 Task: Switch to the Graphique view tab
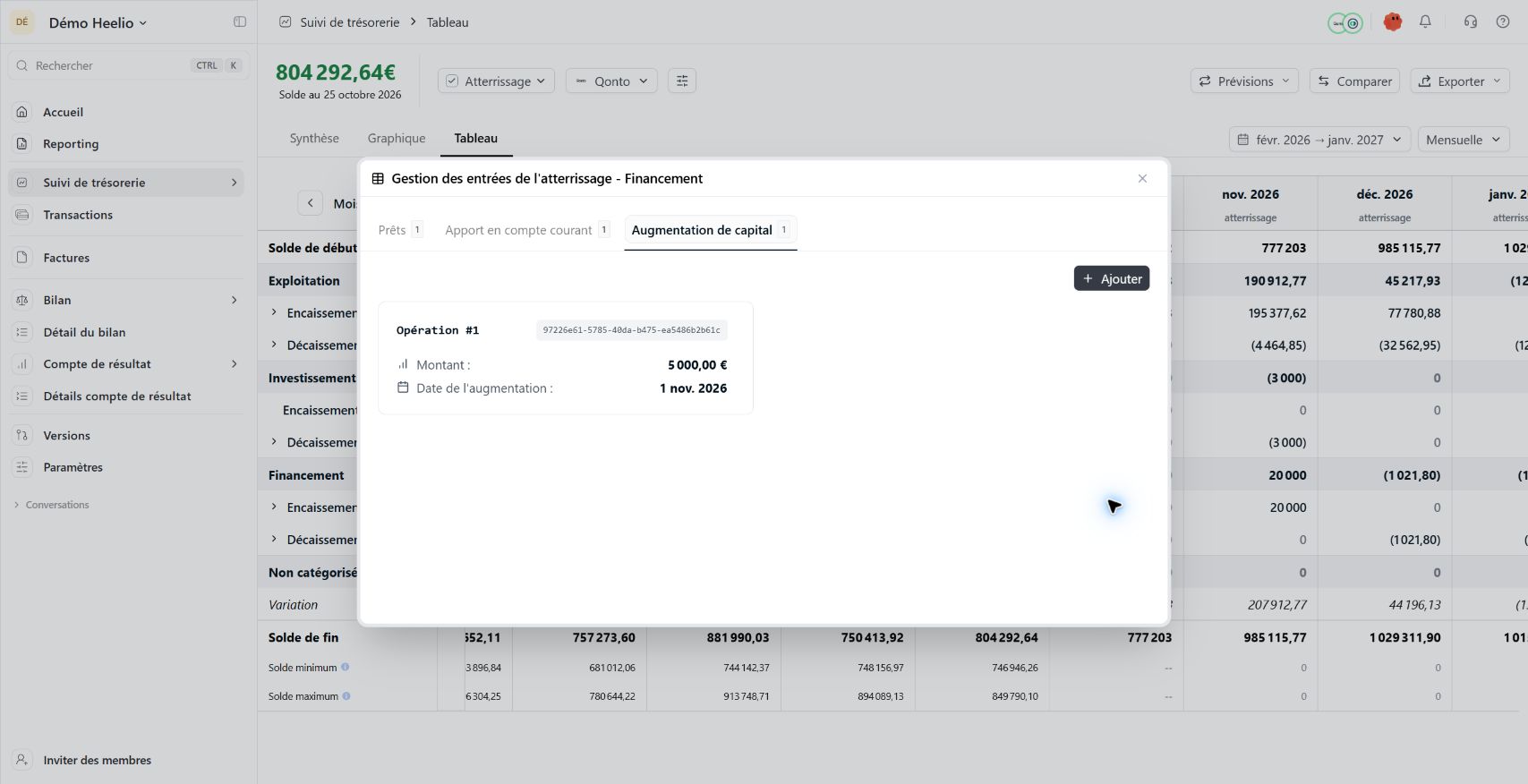click(x=397, y=139)
